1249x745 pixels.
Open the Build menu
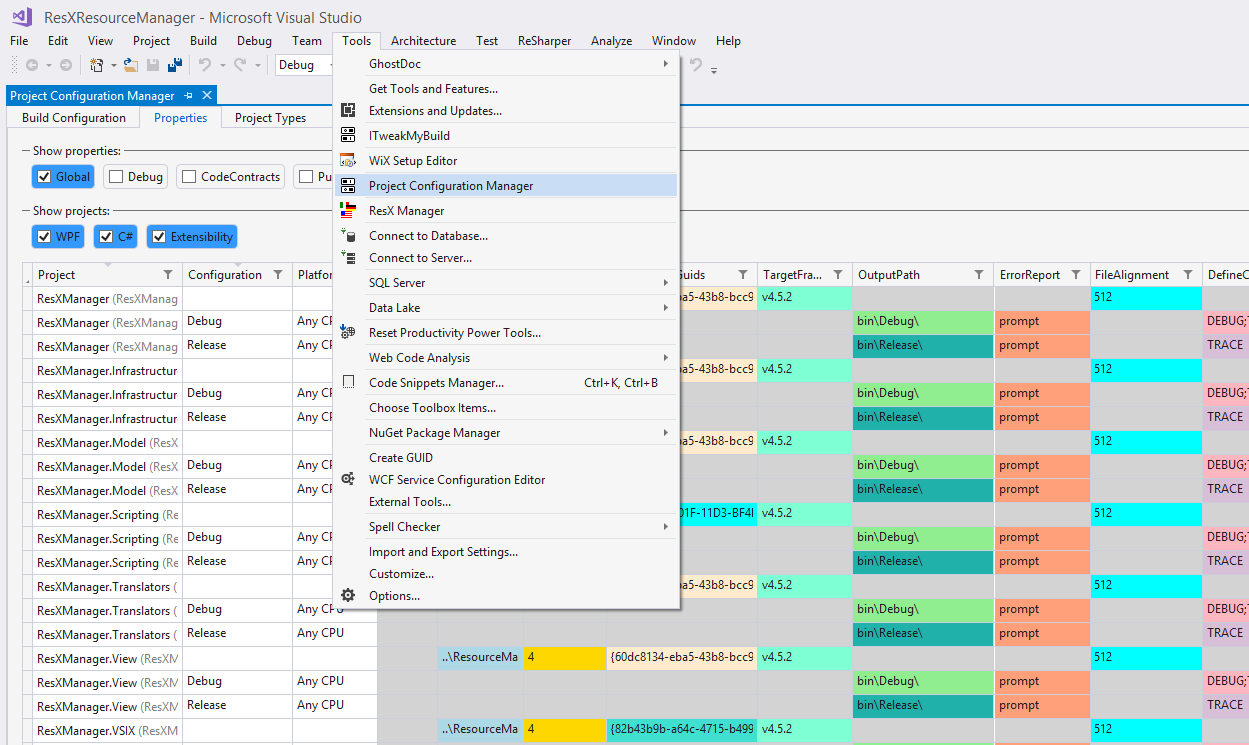click(x=203, y=41)
